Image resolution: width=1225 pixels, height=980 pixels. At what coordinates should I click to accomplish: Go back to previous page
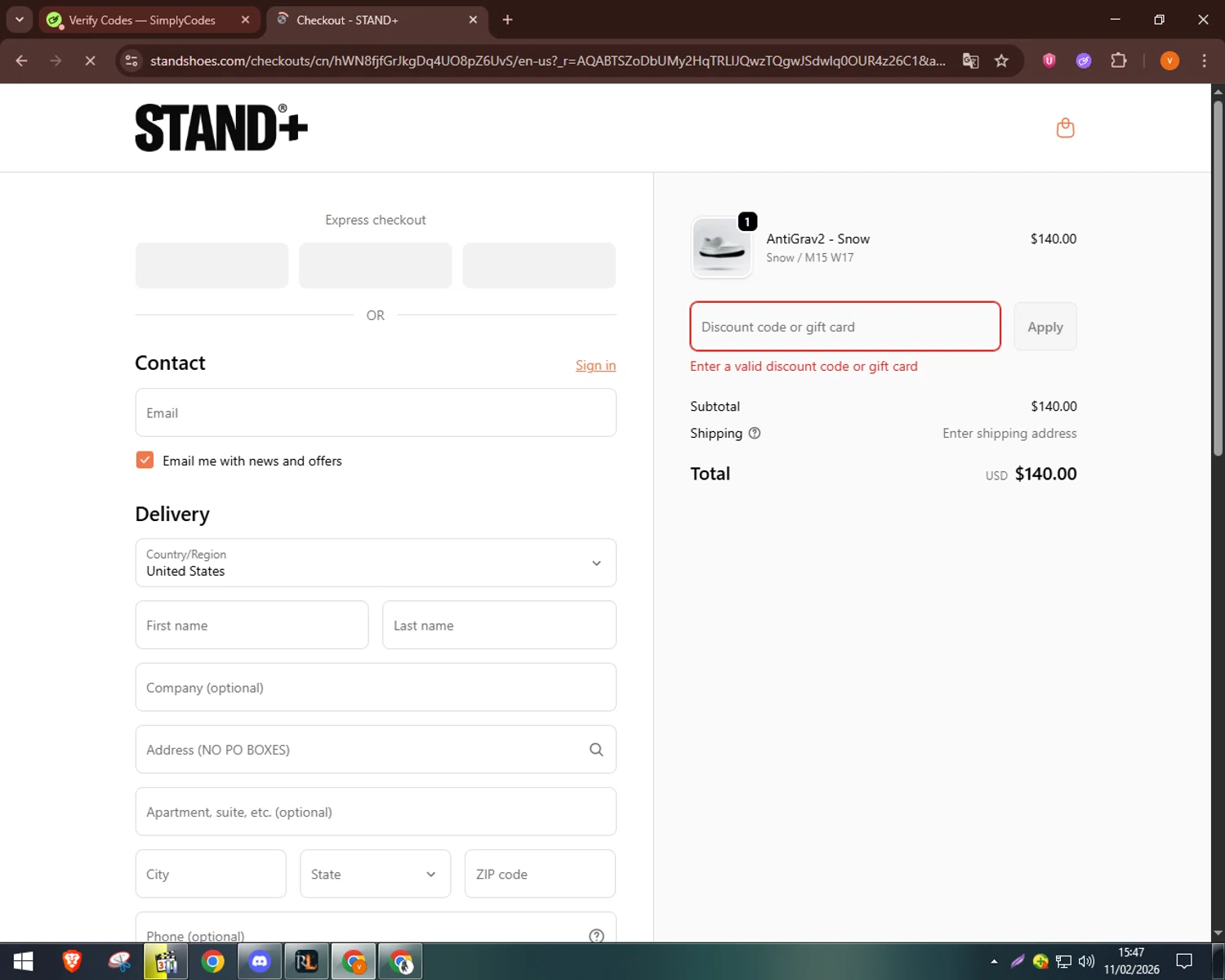[22, 60]
